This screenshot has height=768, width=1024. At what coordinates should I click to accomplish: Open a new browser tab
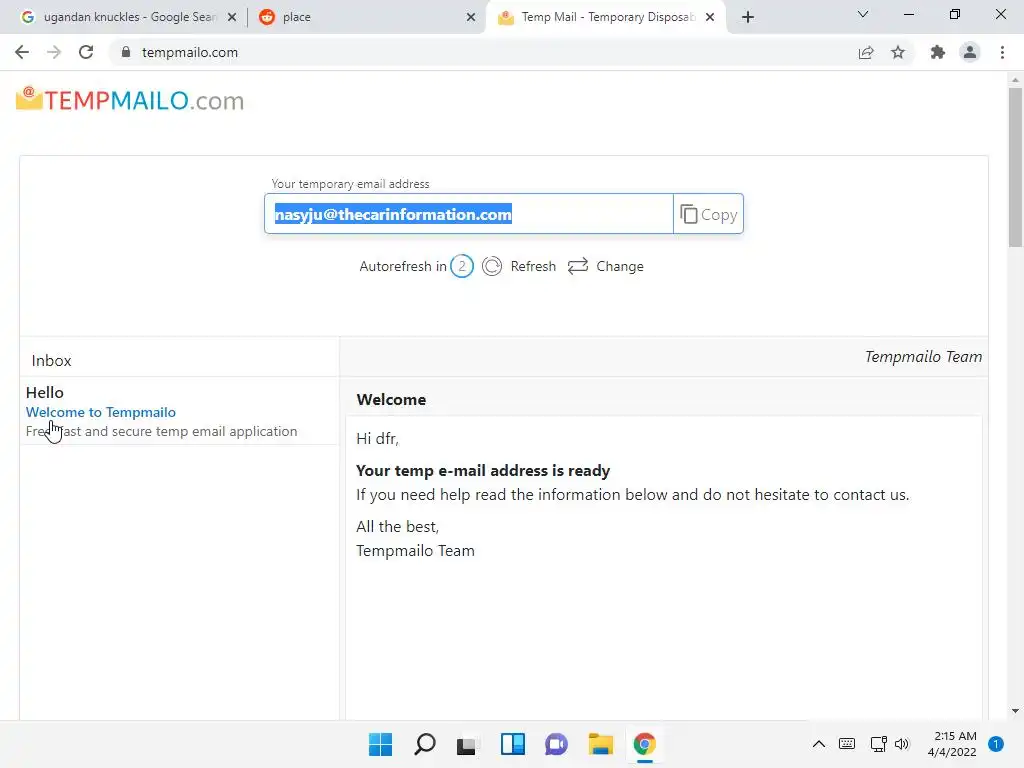point(748,17)
